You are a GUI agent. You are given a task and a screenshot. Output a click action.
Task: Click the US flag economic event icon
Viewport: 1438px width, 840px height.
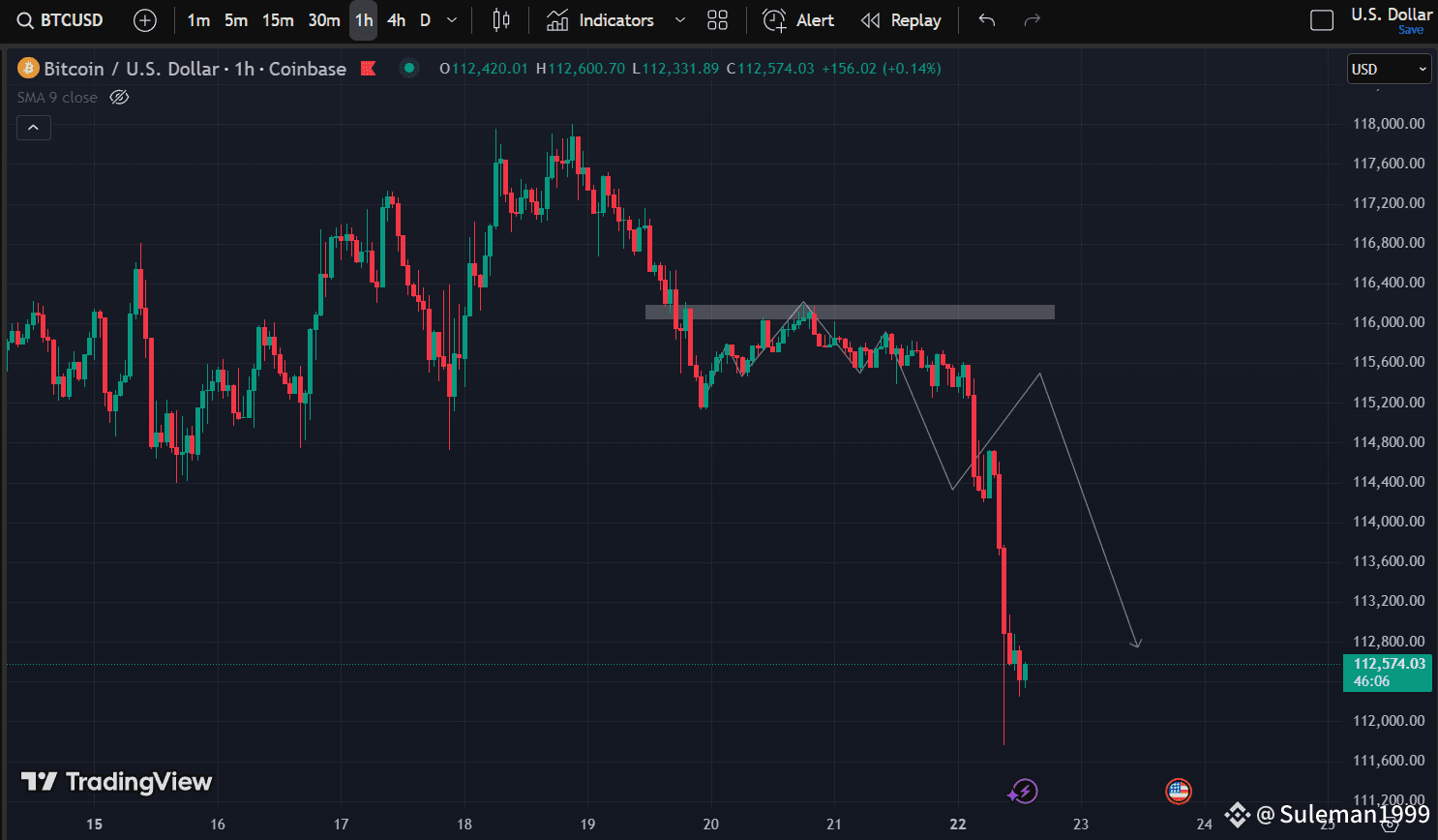[1178, 792]
